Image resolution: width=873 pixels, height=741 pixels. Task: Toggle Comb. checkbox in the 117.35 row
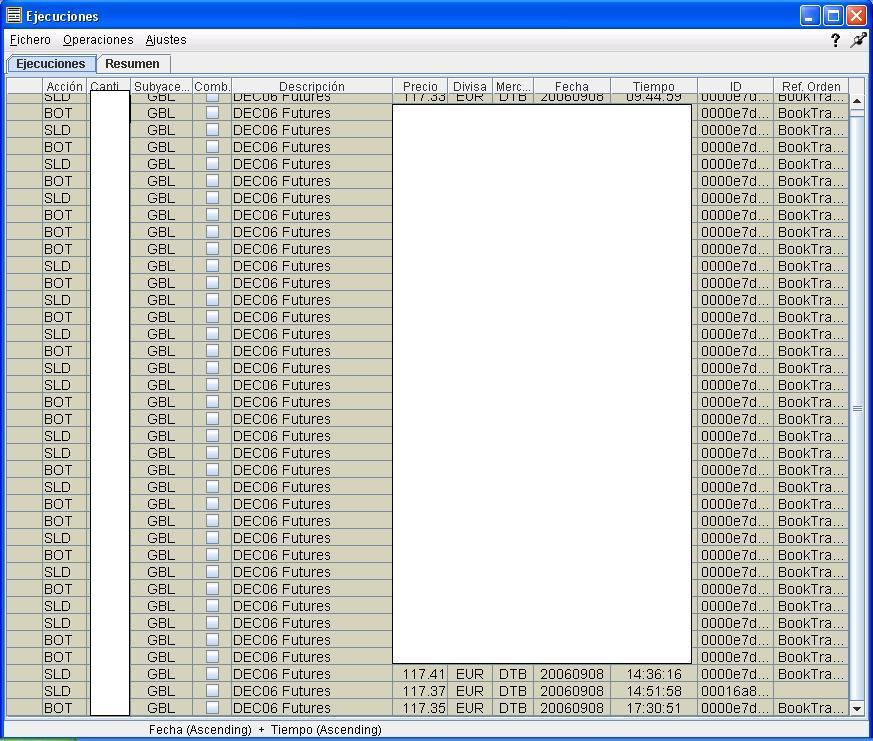point(212,708)
